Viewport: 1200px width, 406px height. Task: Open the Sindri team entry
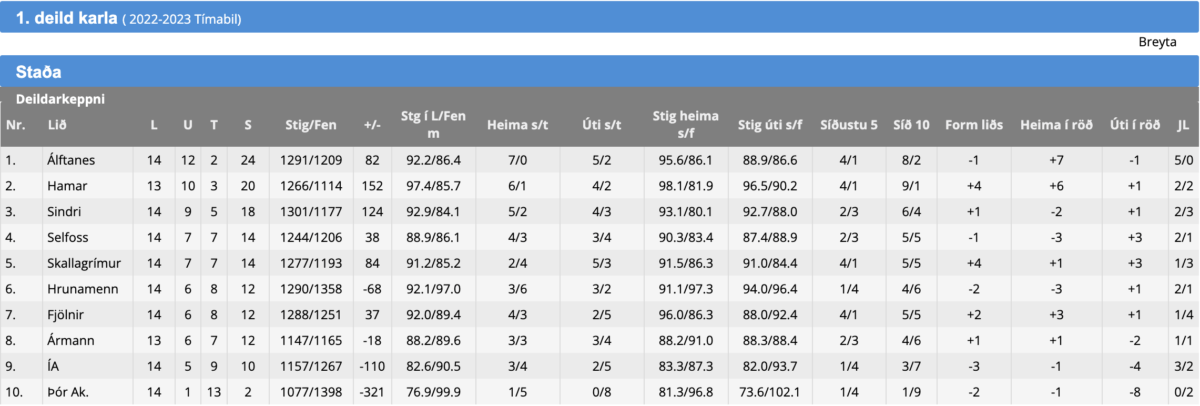pos(63,212)
